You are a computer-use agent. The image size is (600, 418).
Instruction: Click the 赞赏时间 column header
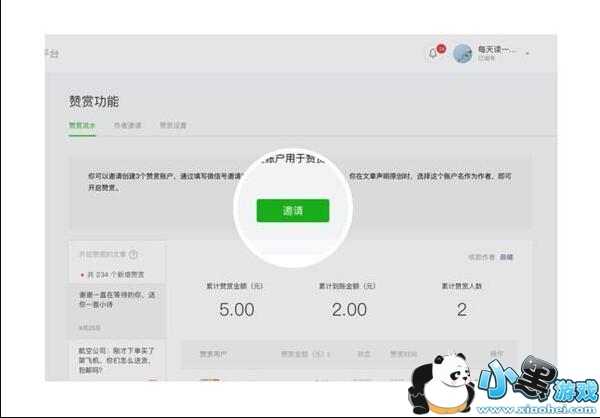(404, 354)
